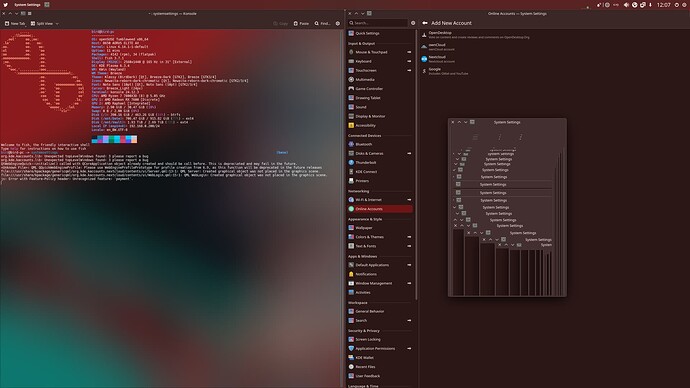Select Thunderbolt settings
This screenshot has width=690, height=388.
(x=380, y=163)
